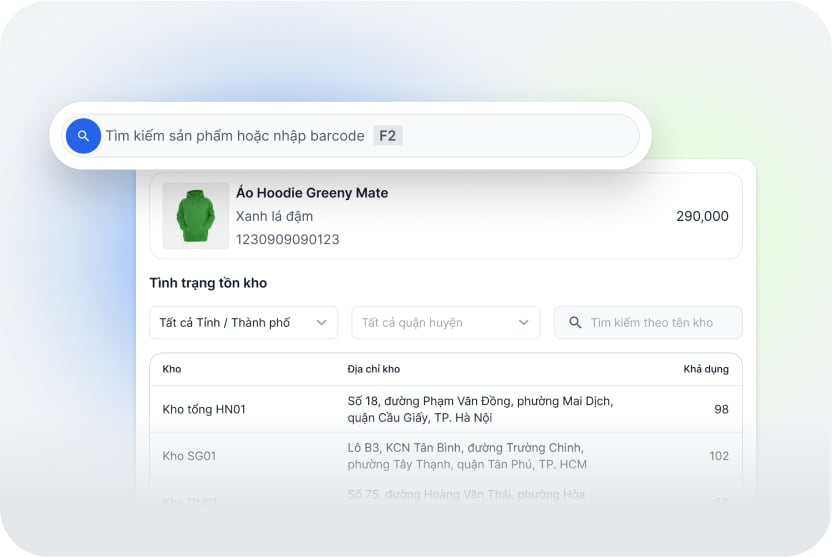Screen dimensions: 832x557
Task: Click the KCN Tân Bình warehouse address
Action: click(x=467, y=456)
